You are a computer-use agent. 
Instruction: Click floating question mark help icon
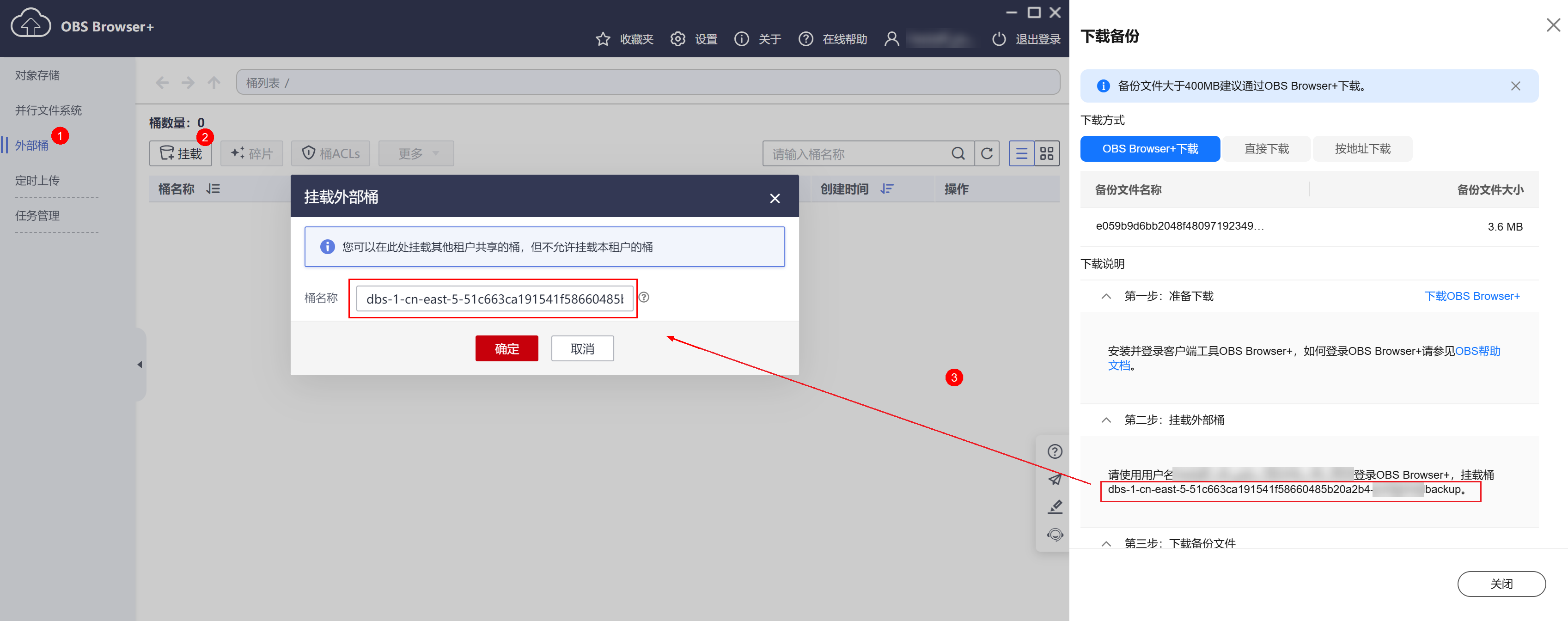click(1055, 452)
